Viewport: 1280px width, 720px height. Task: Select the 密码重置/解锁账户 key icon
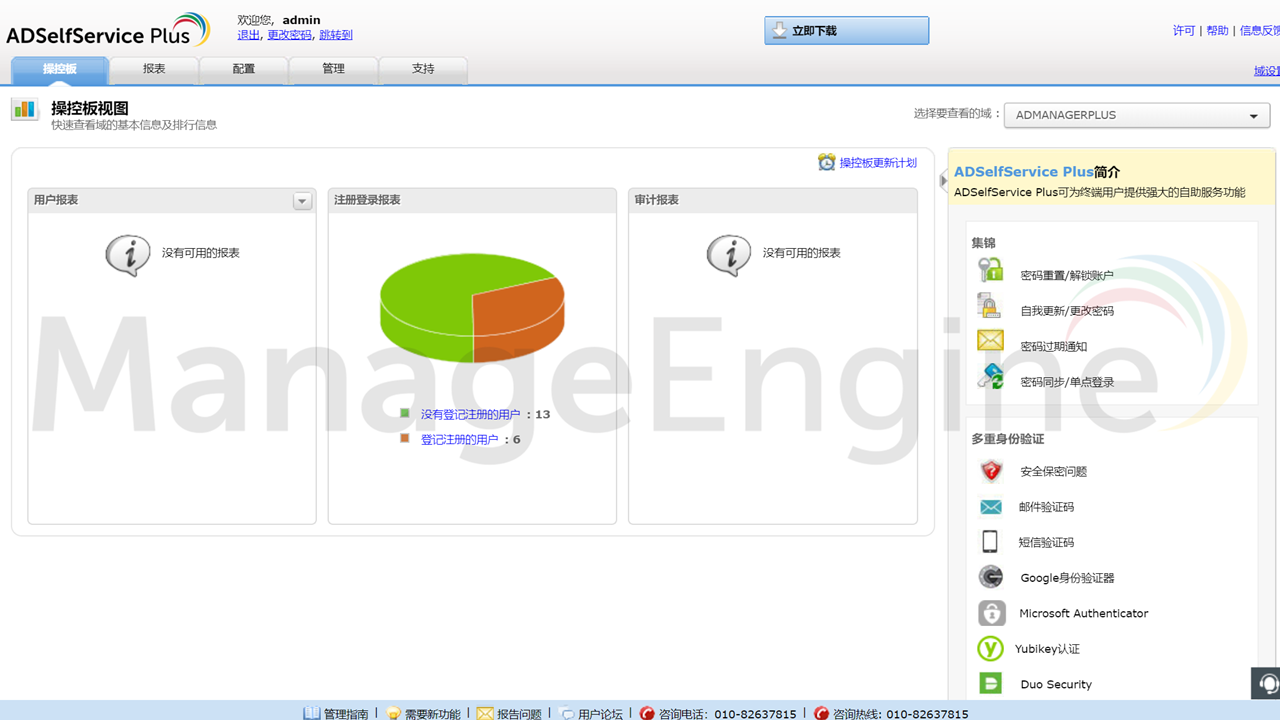point(990,269)
